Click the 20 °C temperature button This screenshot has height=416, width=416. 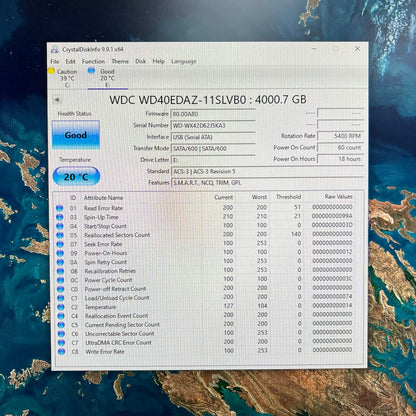click(x=76, y=176)
